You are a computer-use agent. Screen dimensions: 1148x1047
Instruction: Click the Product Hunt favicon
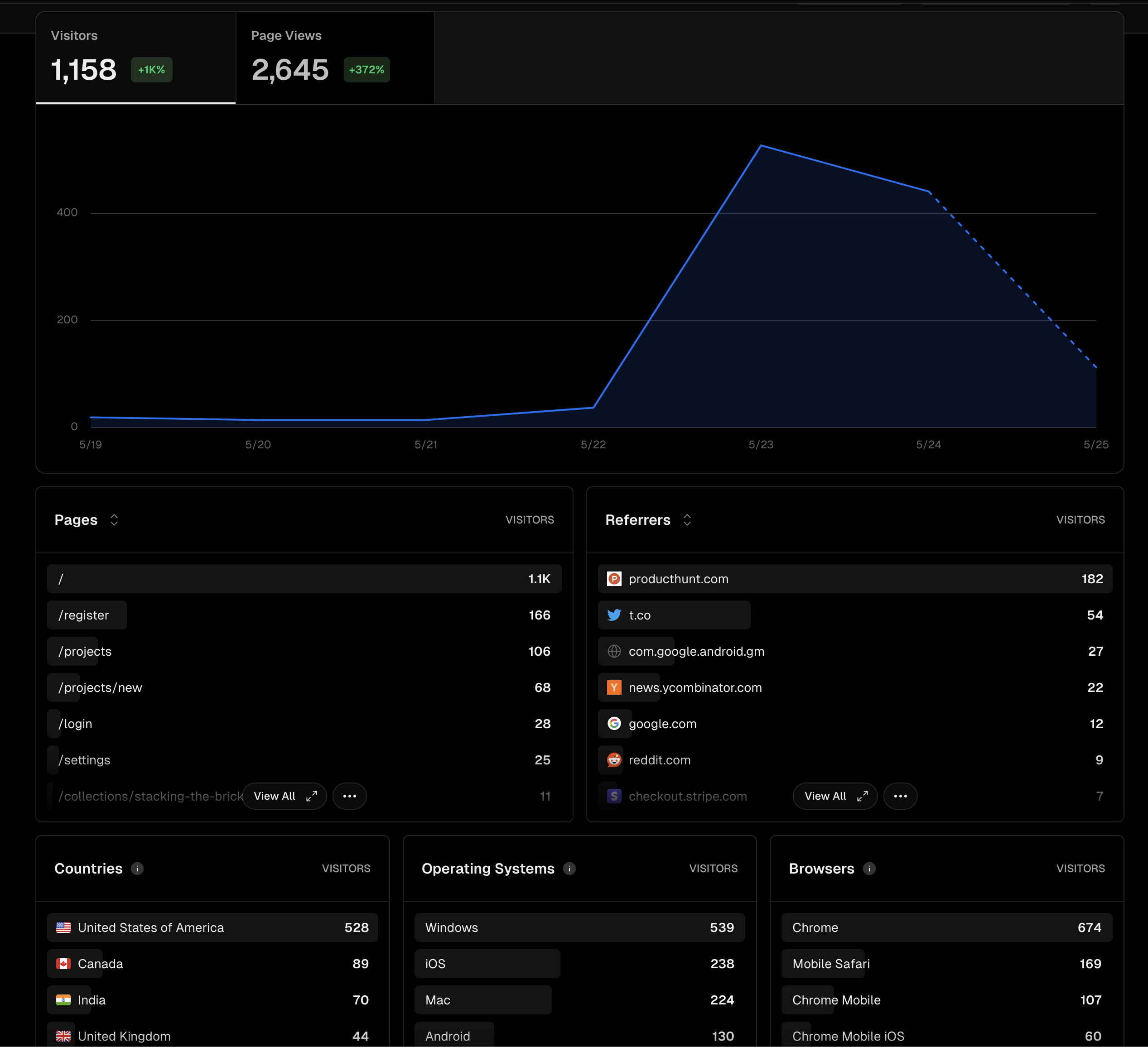coord(614,579)
